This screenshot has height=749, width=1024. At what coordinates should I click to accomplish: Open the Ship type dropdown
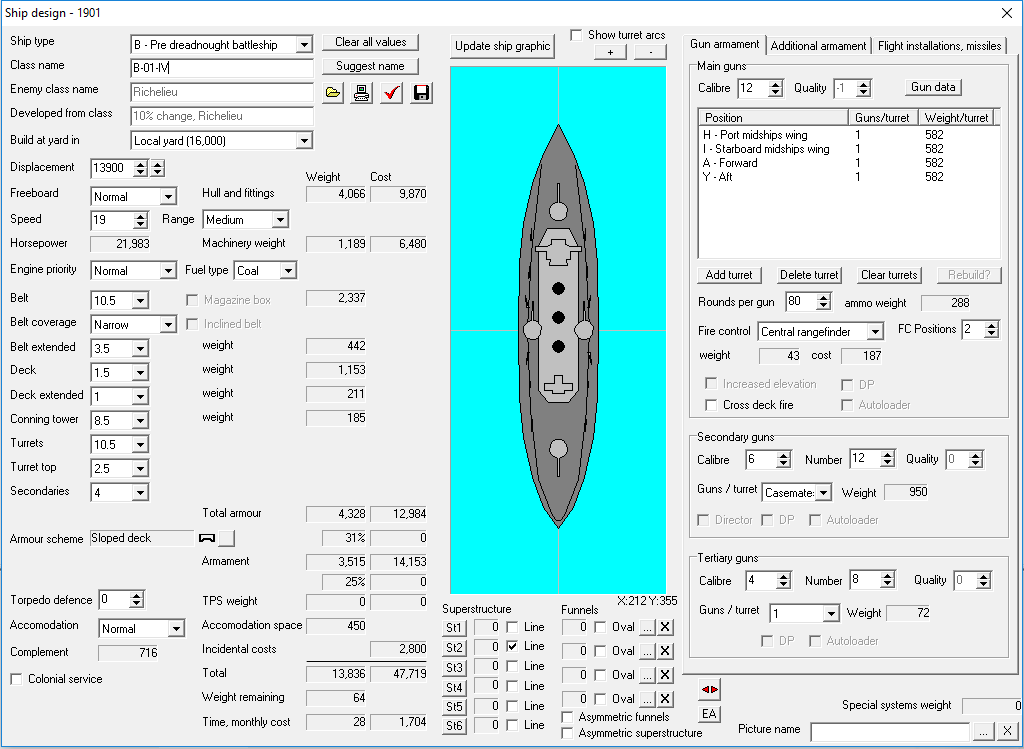(304, 45)
